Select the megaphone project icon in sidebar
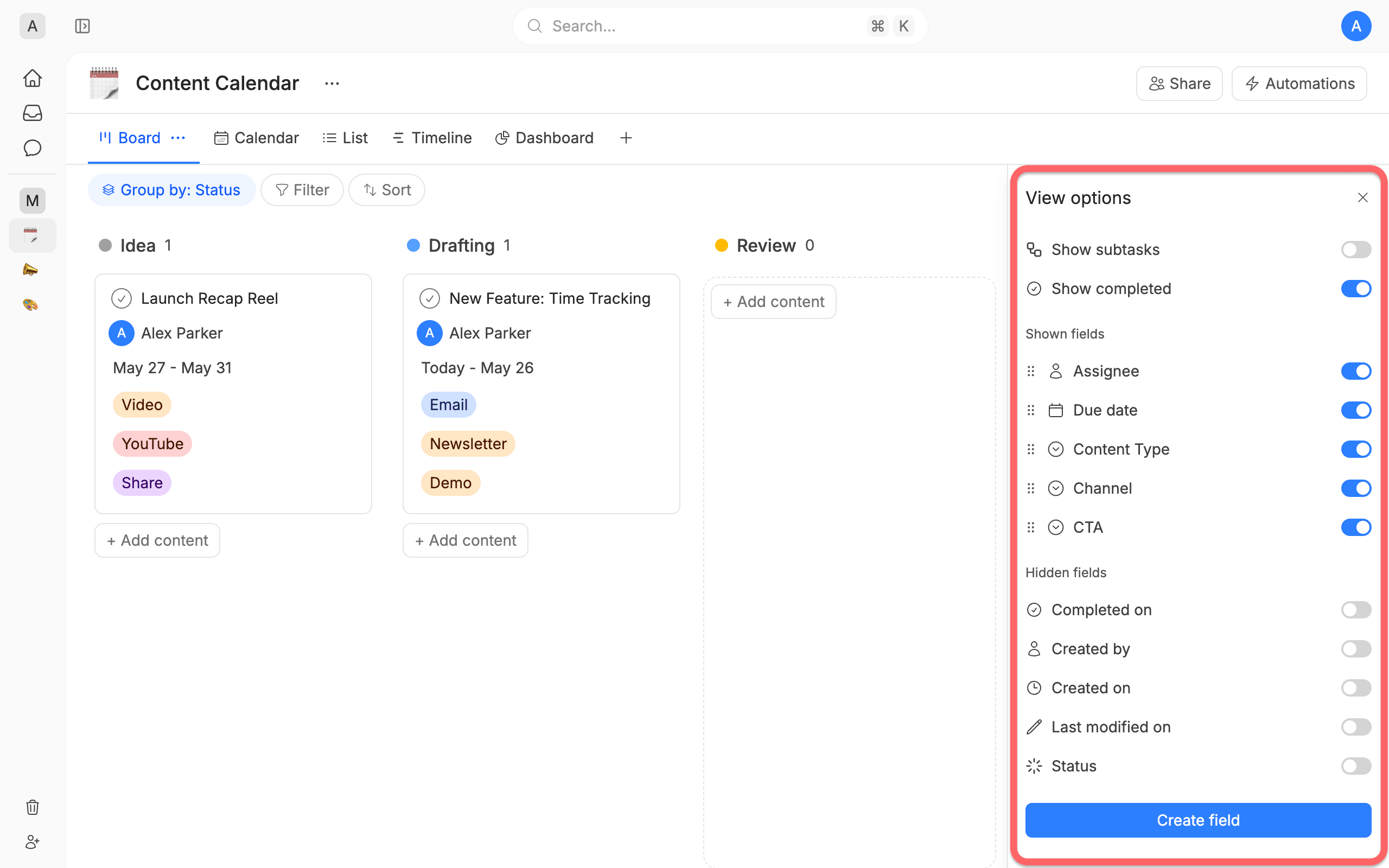Image resolution: width=1389 pixels, height=868 pixels. pyautogui.click(x=31, y=270)
